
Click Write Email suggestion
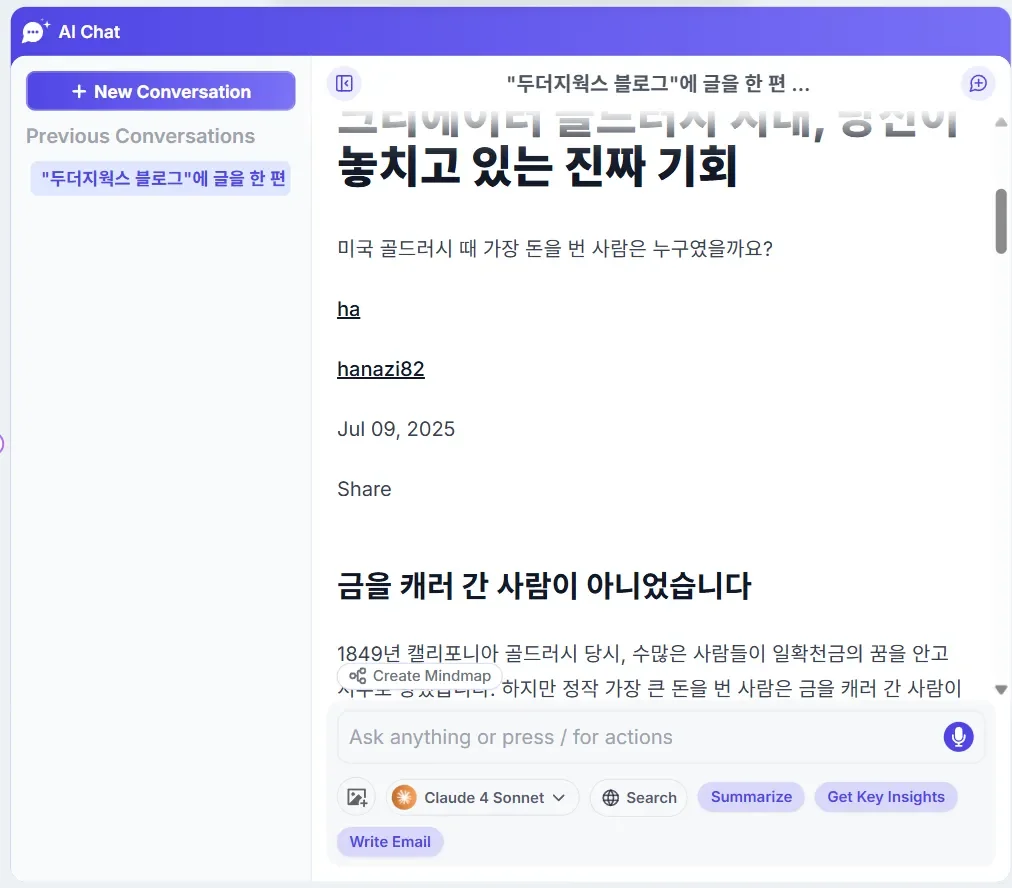point(390,842)
